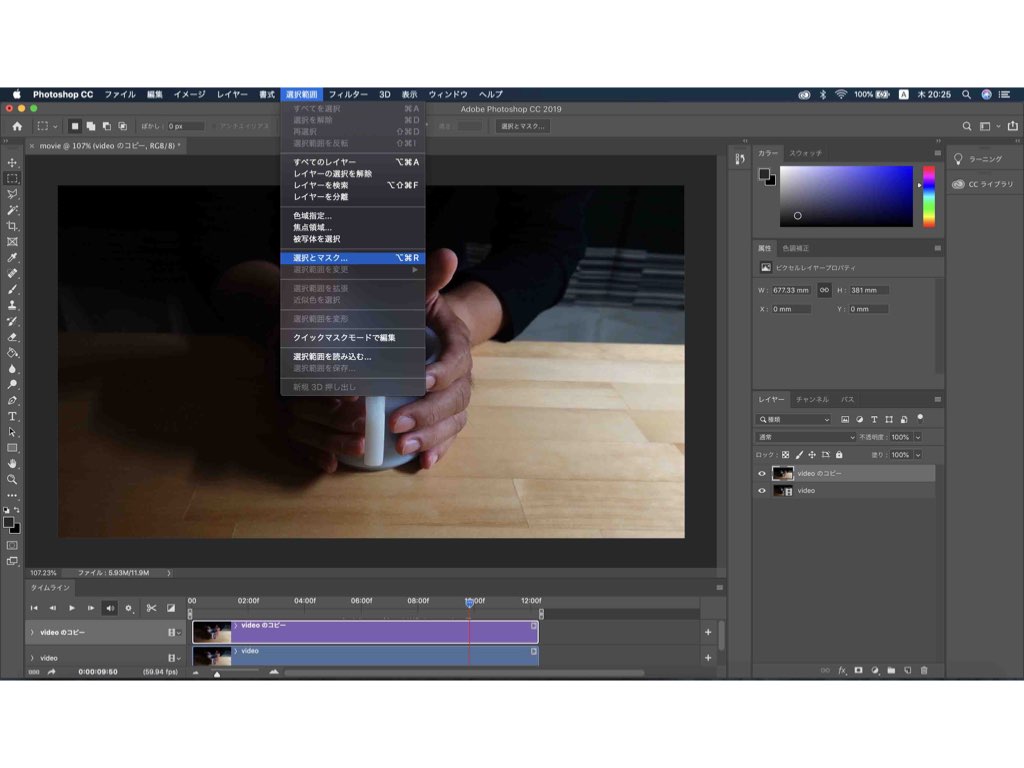Switch to the チャンネル tab
1024x768 pixels.
(x=812, y=399)
